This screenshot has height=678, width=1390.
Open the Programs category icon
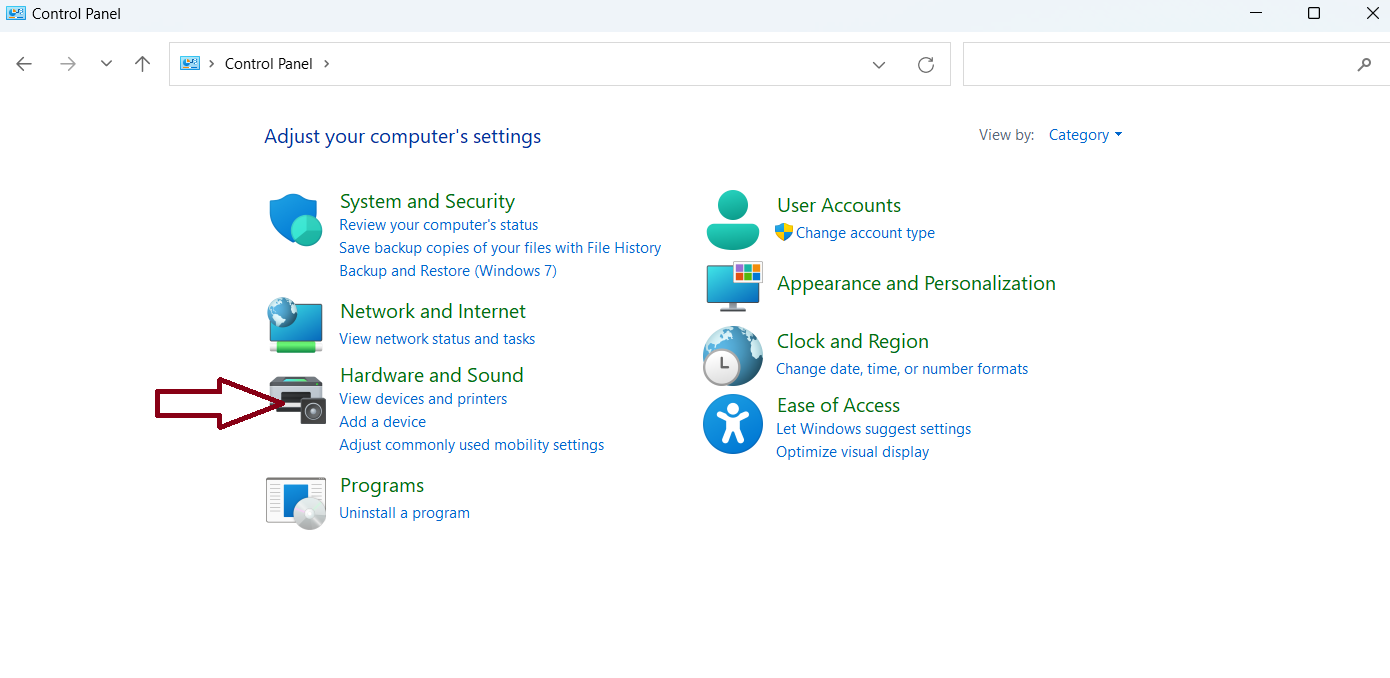pos(296,502)
